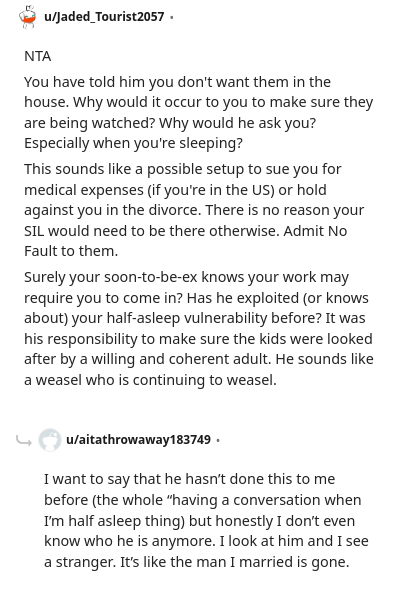Click the phrase "Admit No Fault to them."

pyautogui.click(x=185, y=241)
